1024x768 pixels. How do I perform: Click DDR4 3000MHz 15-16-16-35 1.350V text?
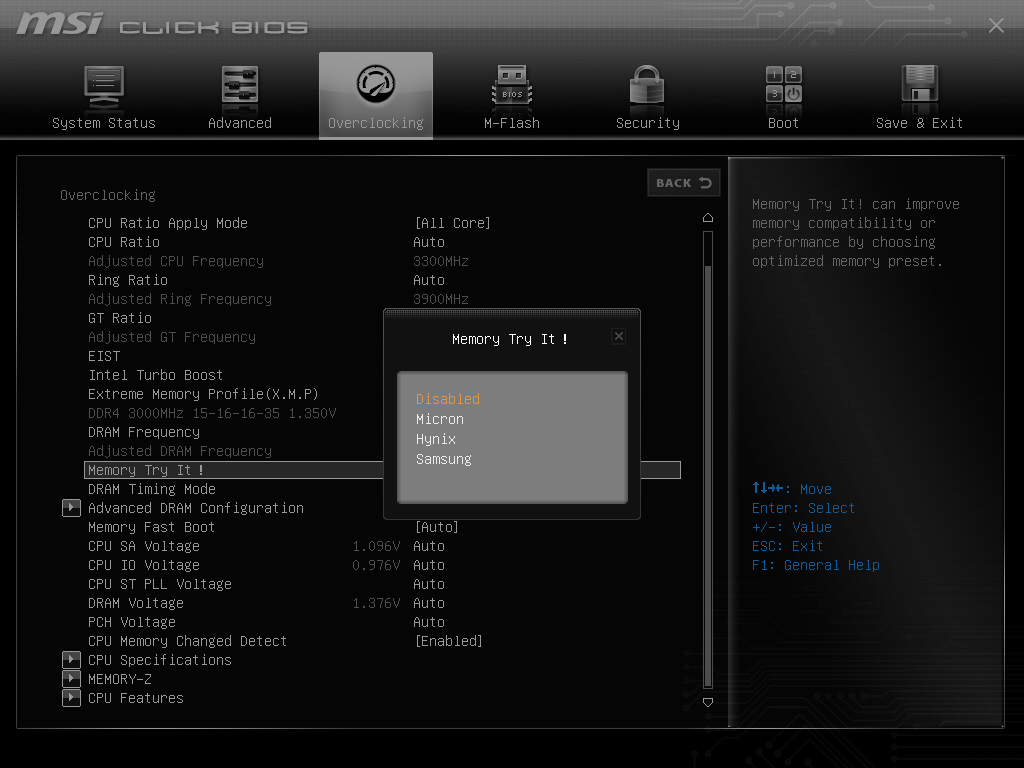tap(212, 413)
